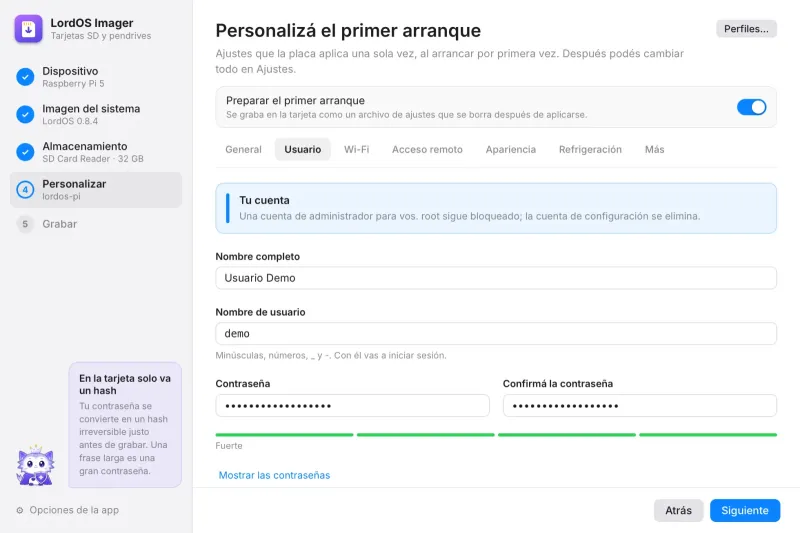Click the step 4 Personalizar circle icon

coord(25,190)
